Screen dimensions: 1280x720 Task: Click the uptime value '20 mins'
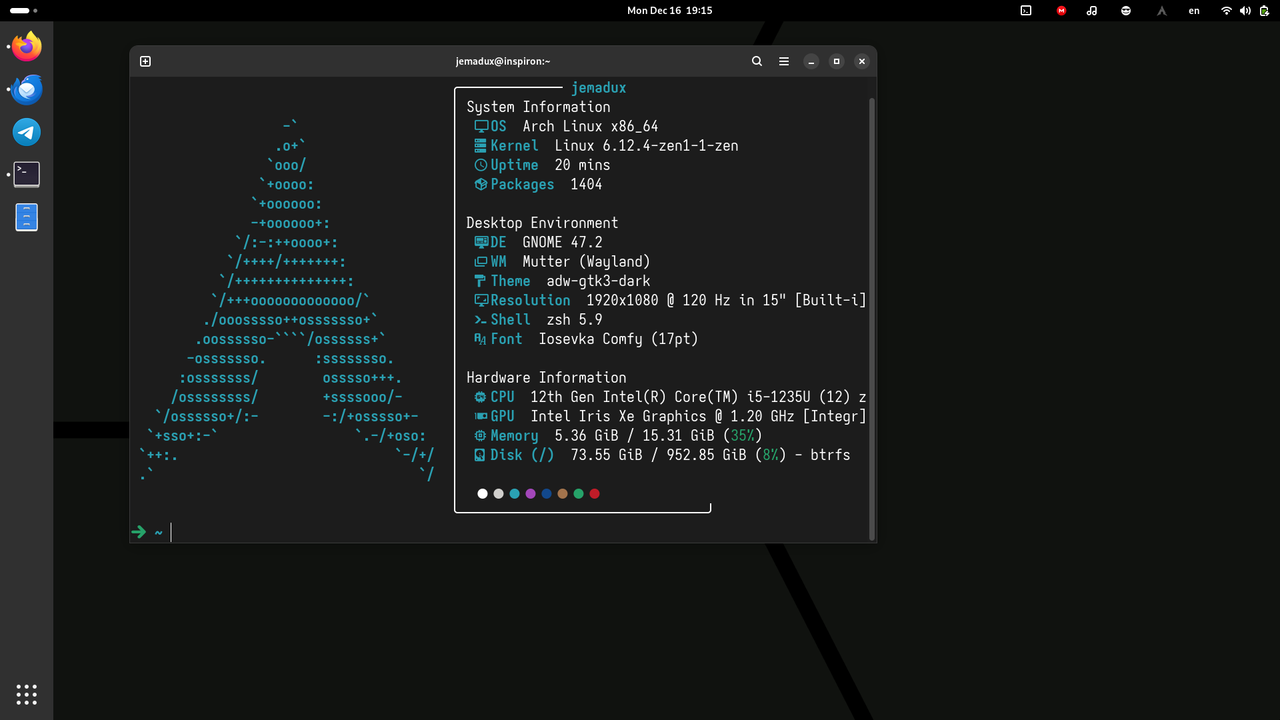[x=582, y=165]
